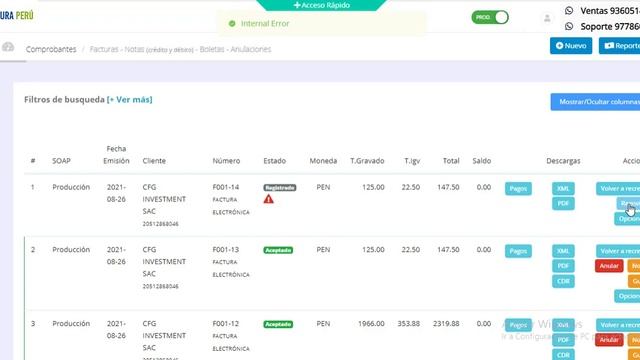Download PDF for invoice F001-14
This screenshot has height=360, width=640.
pos(563,203)
